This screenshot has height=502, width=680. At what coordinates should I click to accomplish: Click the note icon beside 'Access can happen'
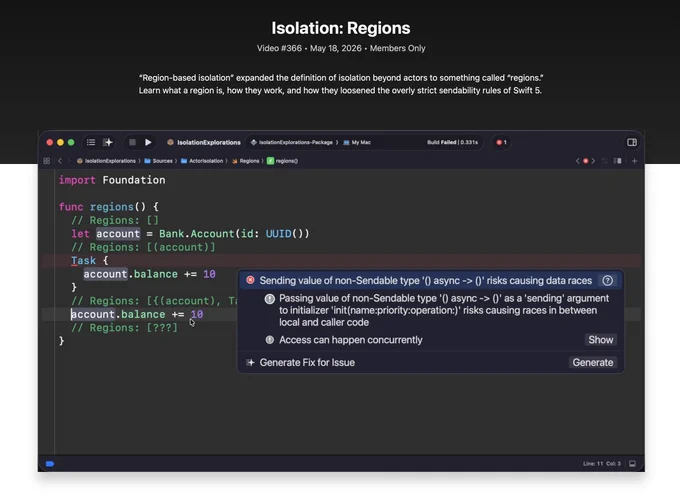click(x=269, y=340)
